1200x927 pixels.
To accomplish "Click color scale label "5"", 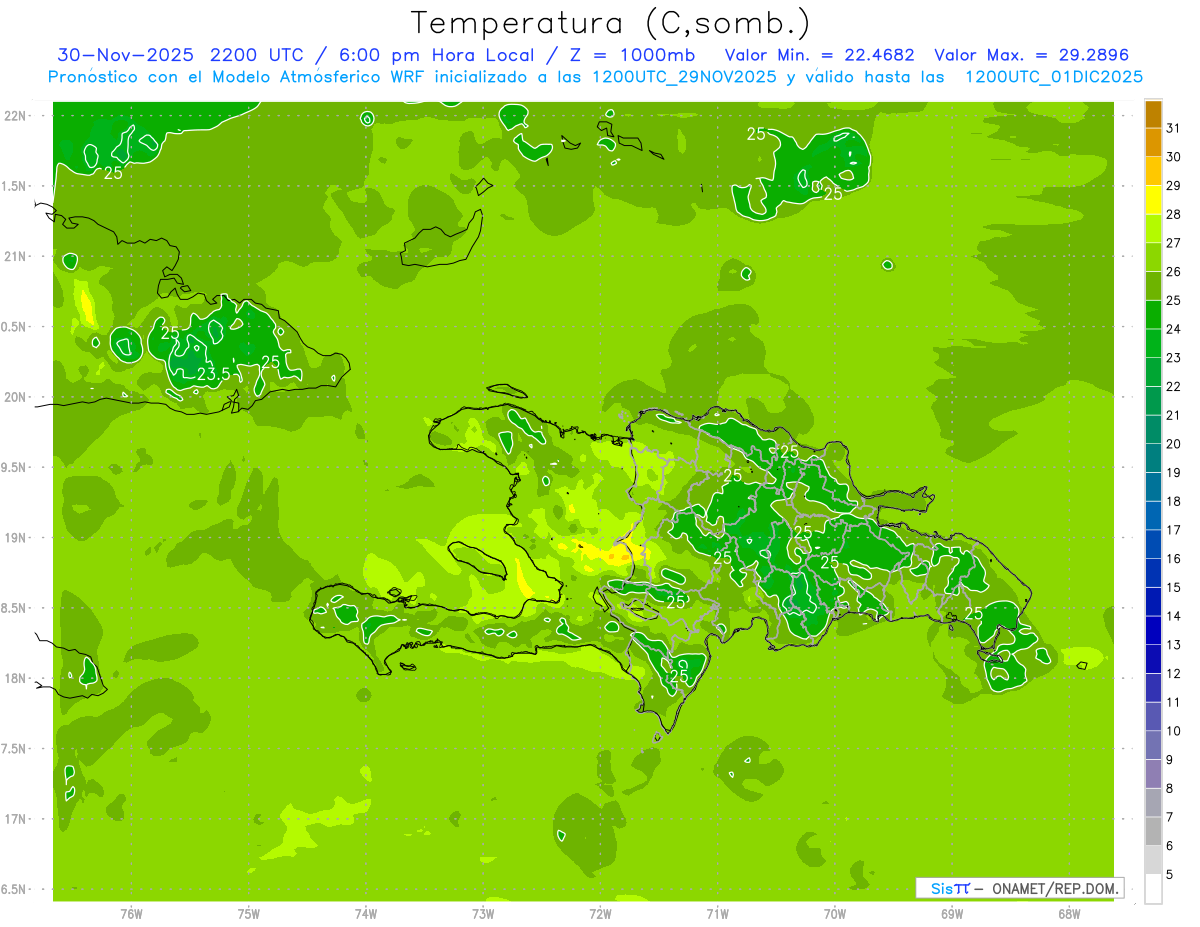I will [x=1170, y=875].
